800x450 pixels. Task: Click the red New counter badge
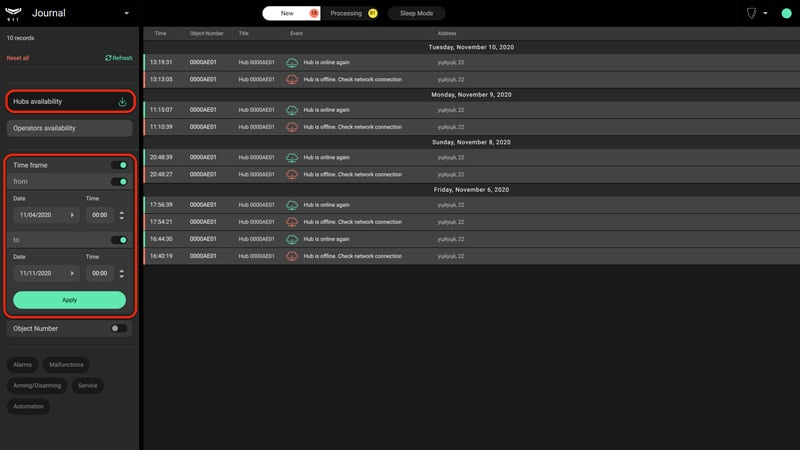[x=314, y=13]
